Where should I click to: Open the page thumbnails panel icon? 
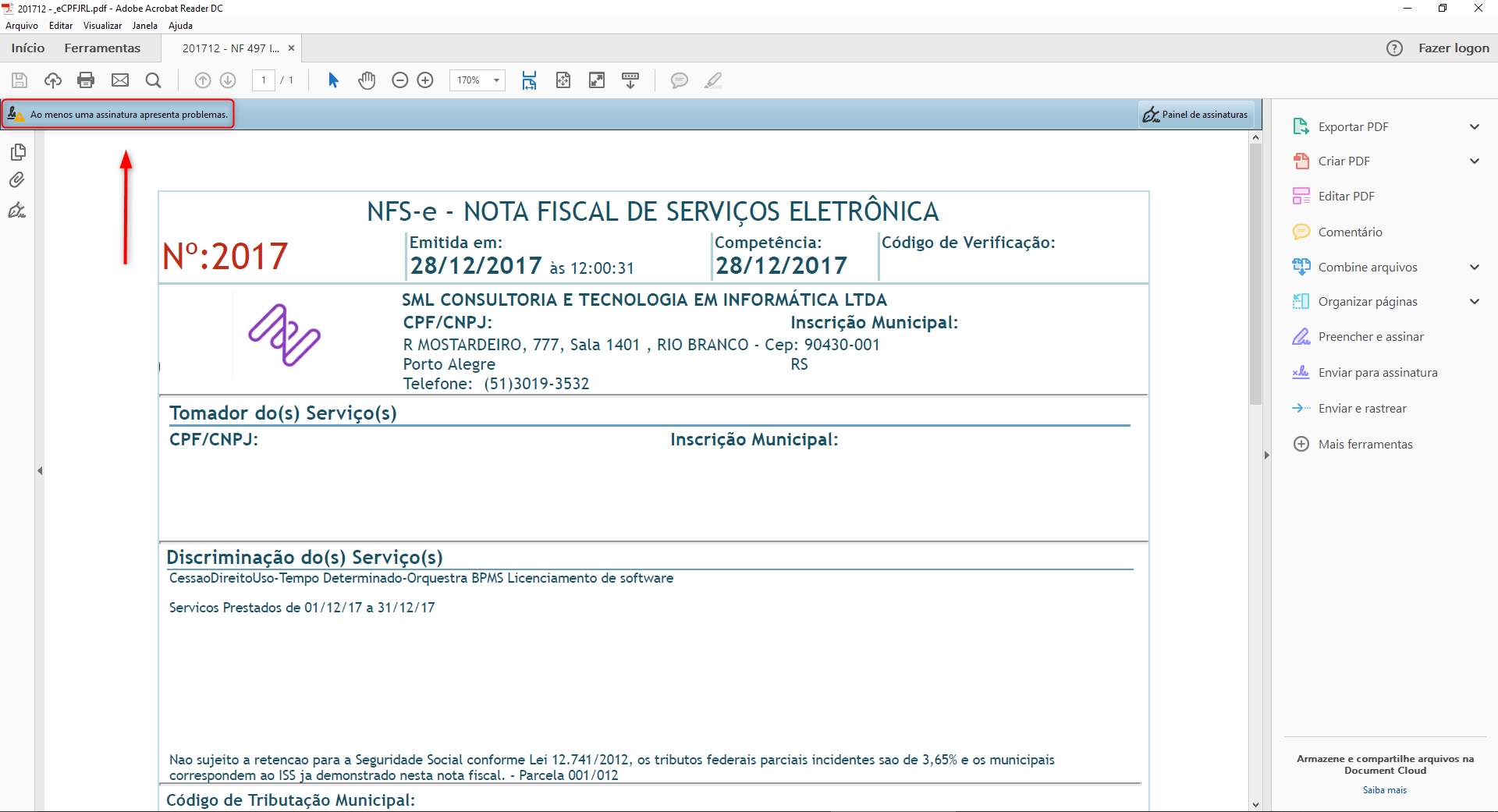[17, 151]
